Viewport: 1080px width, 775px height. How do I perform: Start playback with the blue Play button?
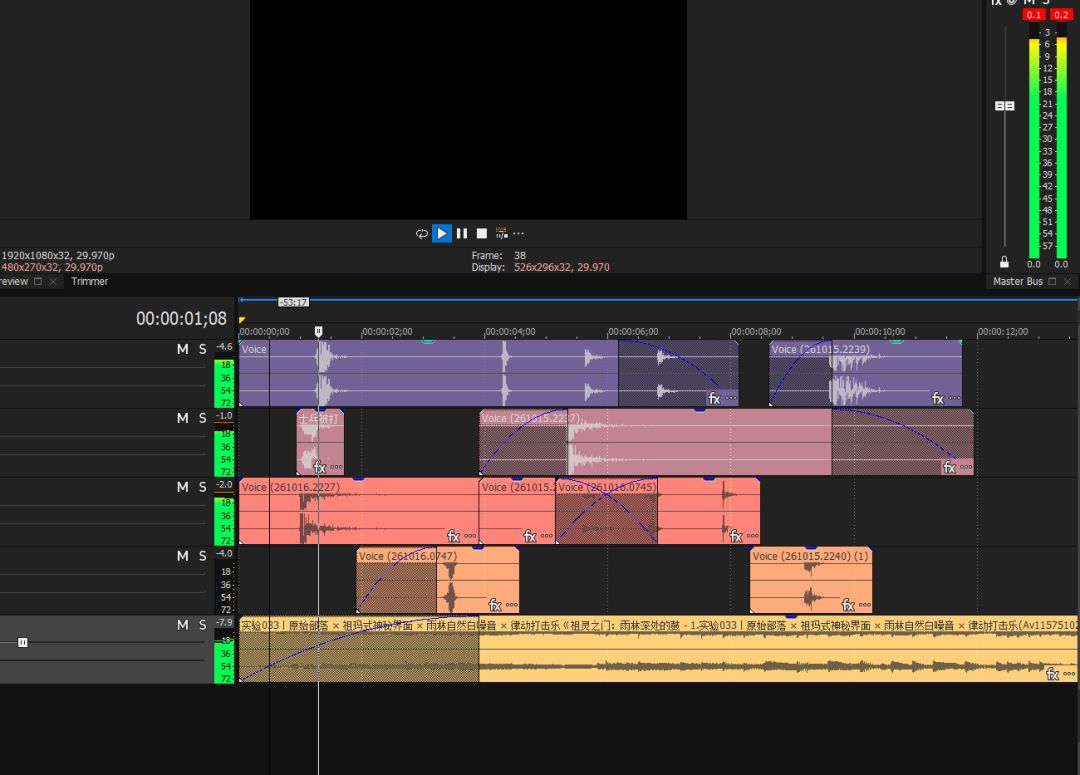442,234
